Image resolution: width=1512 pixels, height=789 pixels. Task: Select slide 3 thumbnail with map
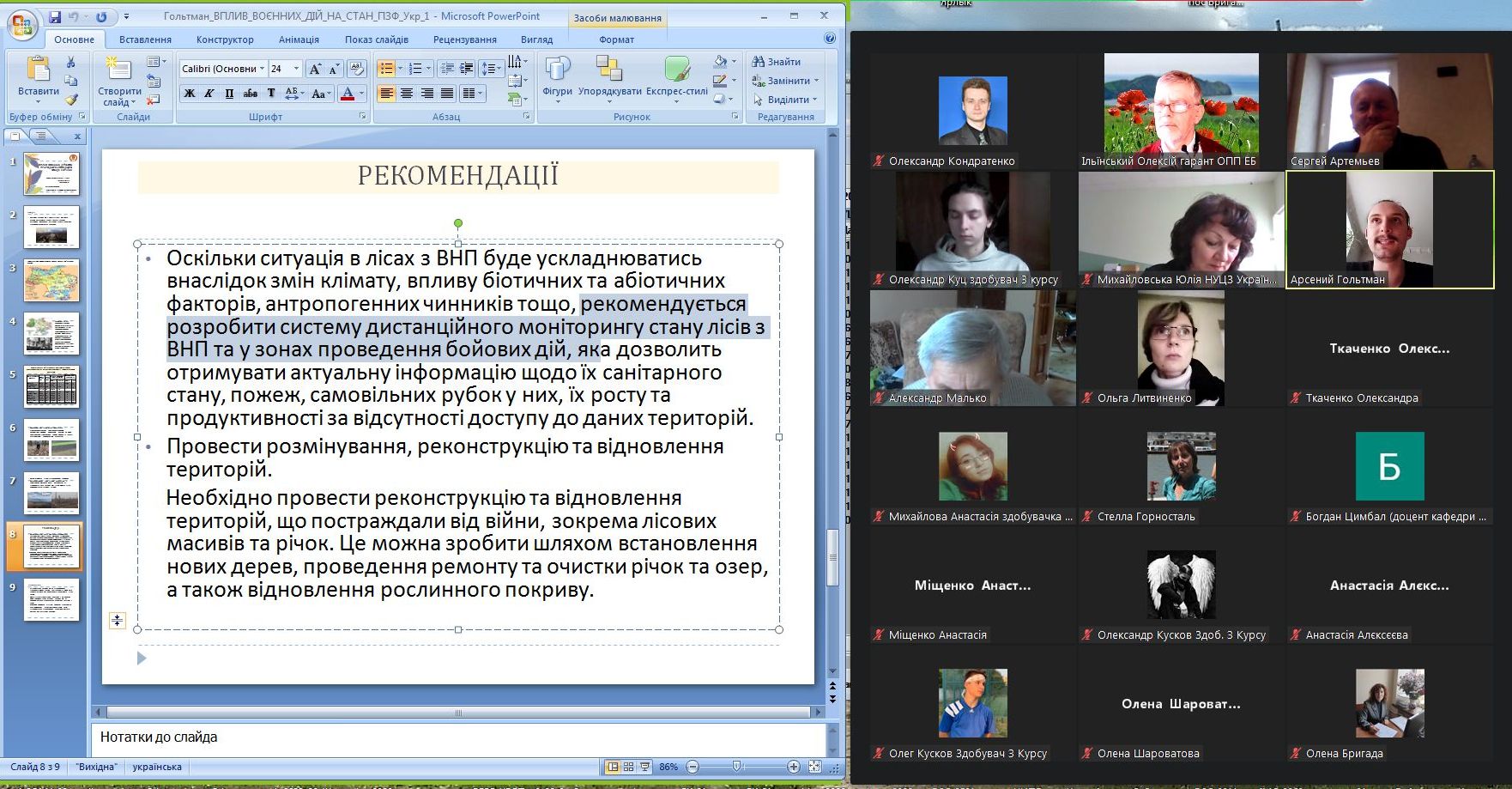coord(51,281)
